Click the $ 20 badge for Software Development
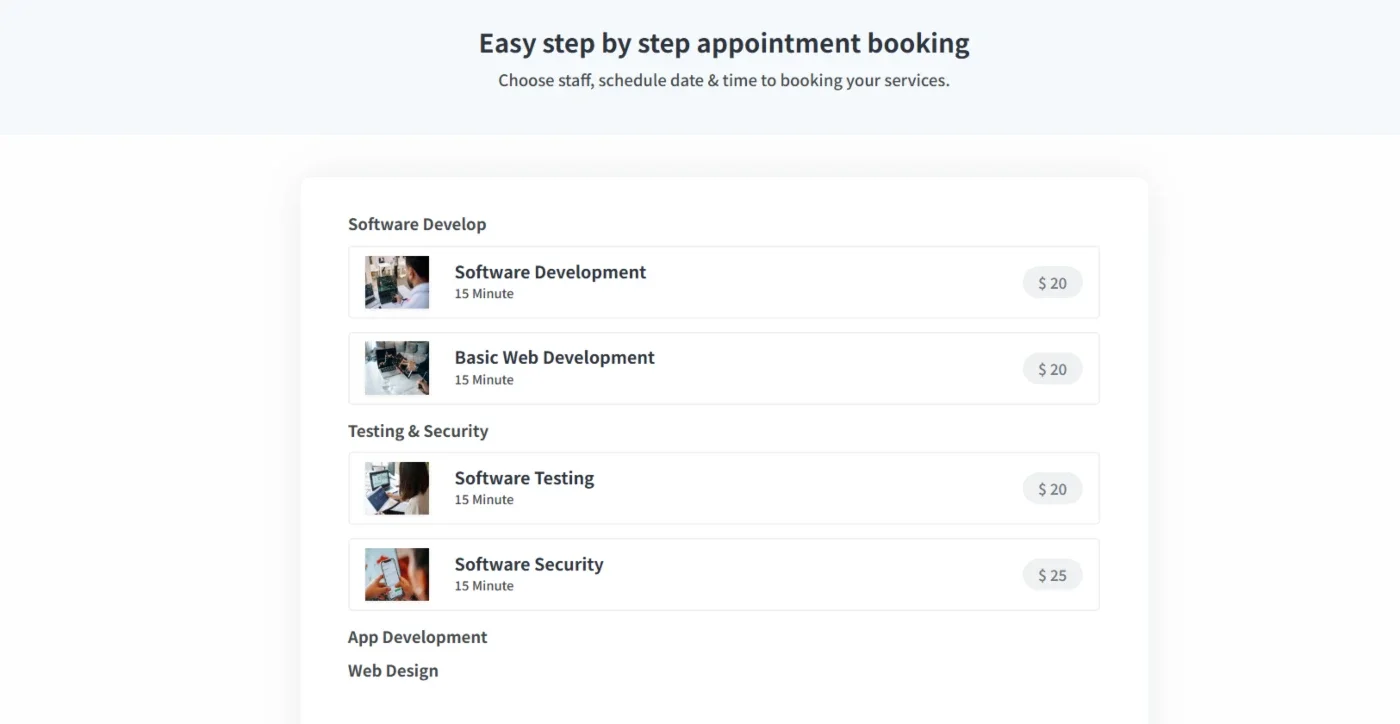 click(x=1052, y=283)
